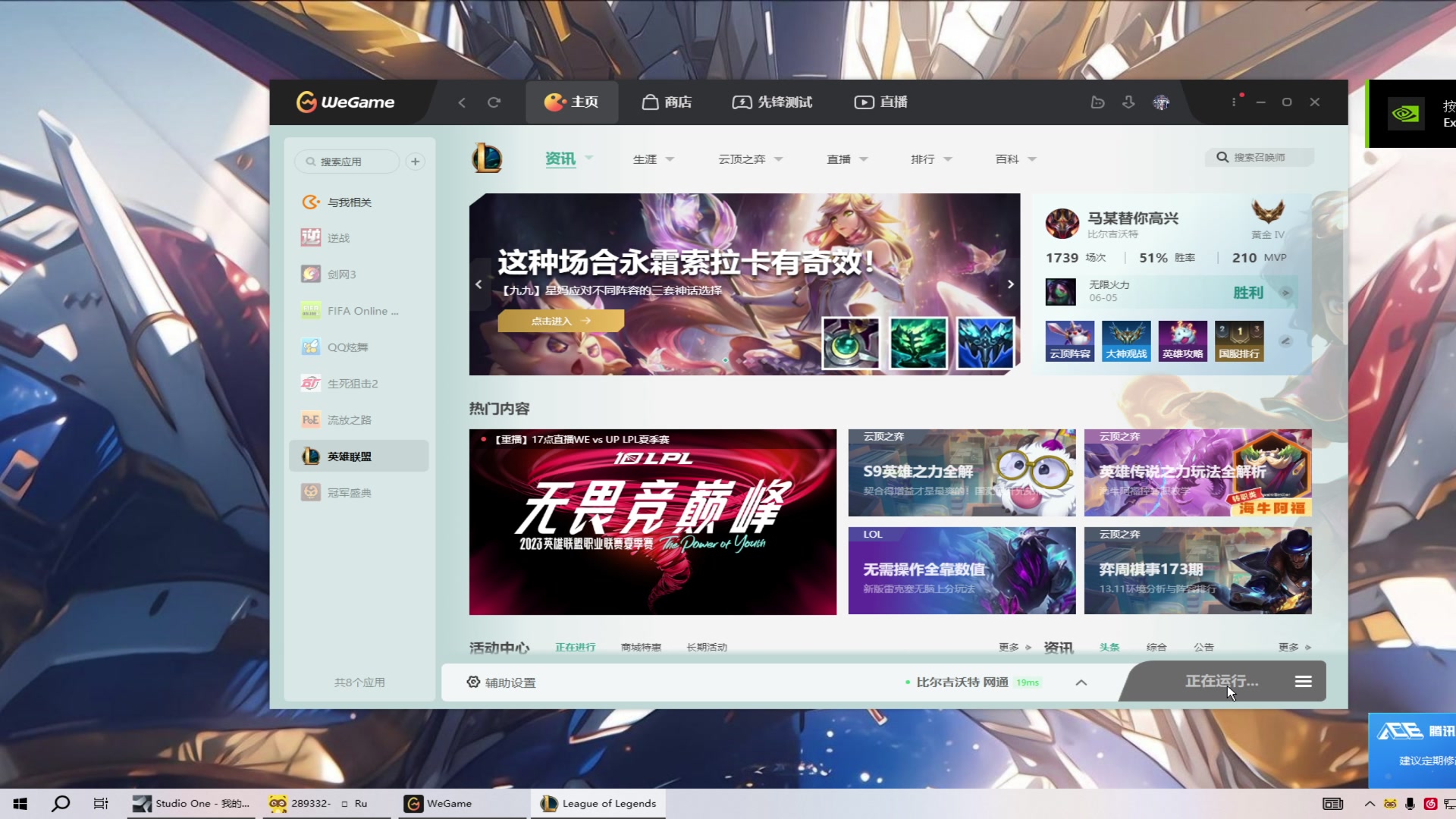Viewport: 1456px width, 819px height.
Task: Click the 比尔吉沃特 网通 server label
Action: pos(962,682)
